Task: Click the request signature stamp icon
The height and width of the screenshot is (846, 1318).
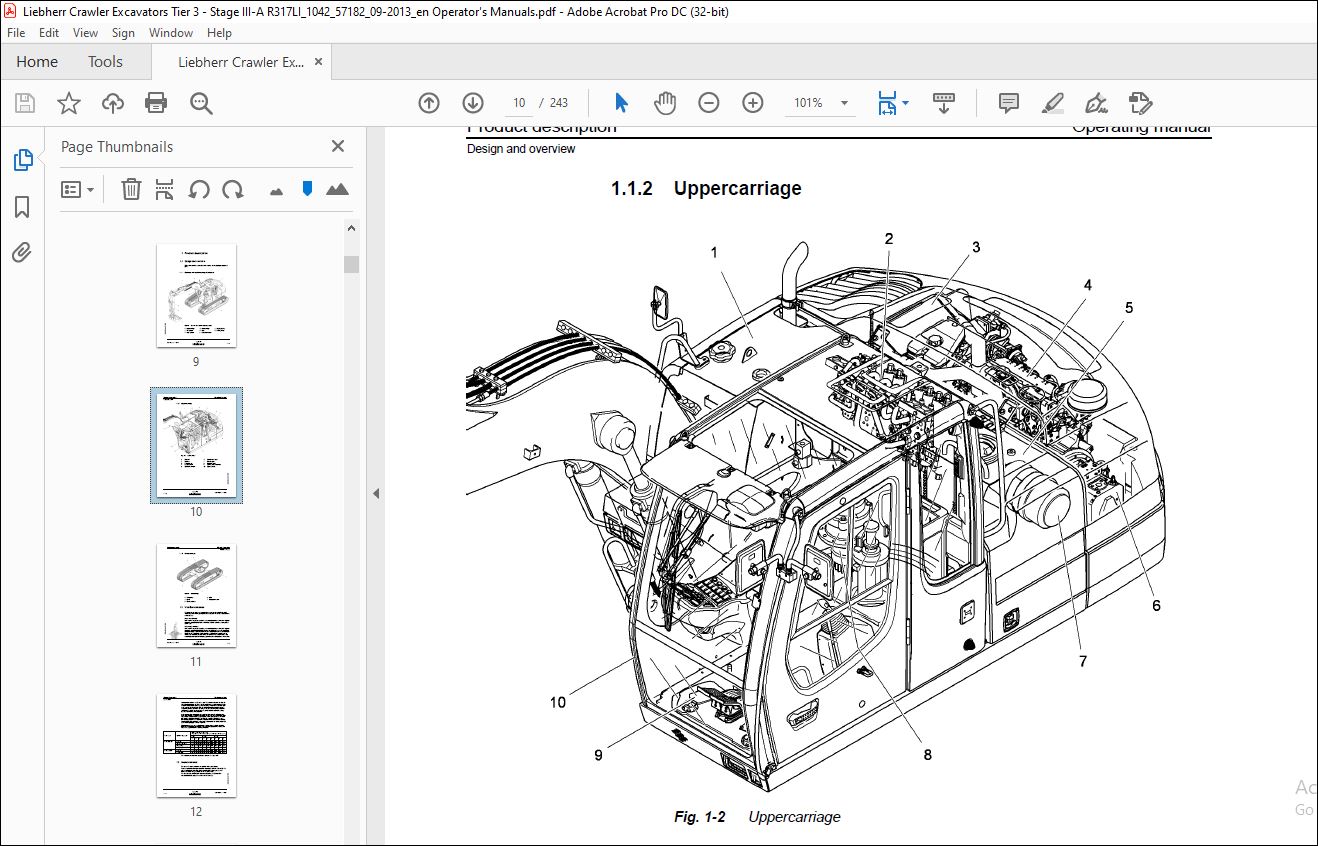Action: click(x=1140, y=103)
